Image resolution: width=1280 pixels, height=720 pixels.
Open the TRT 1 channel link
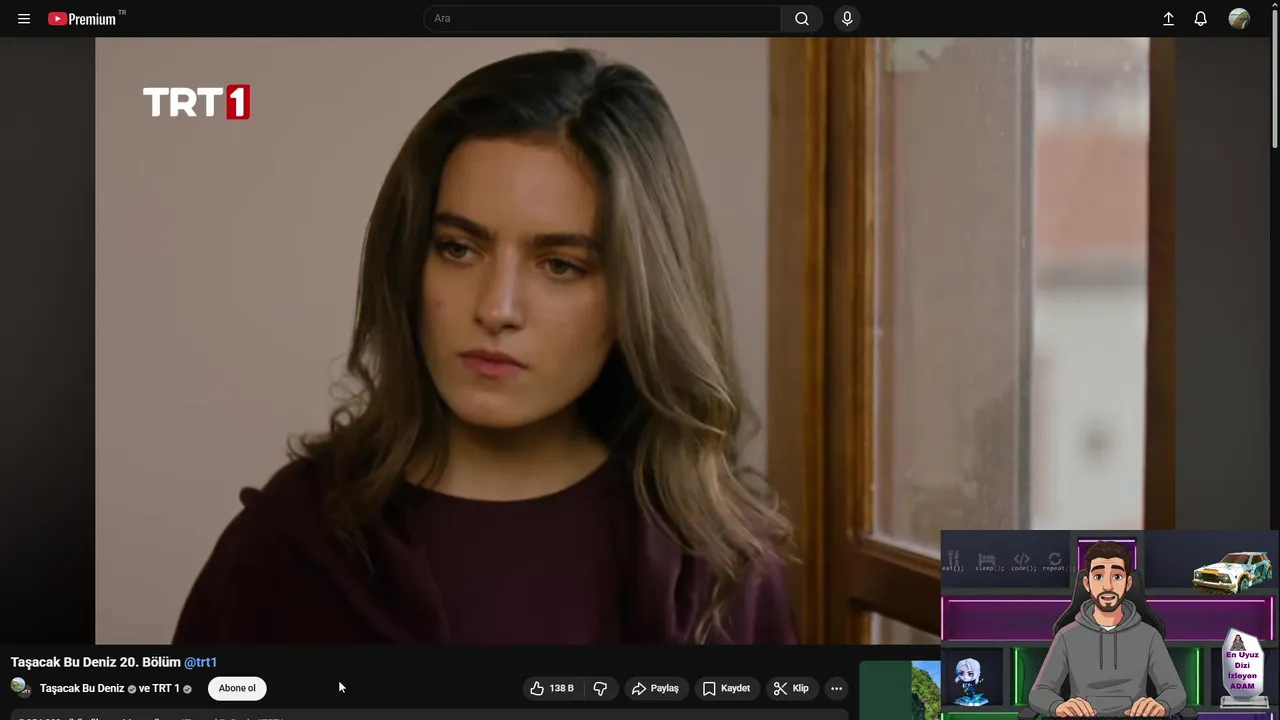(166, 688)
